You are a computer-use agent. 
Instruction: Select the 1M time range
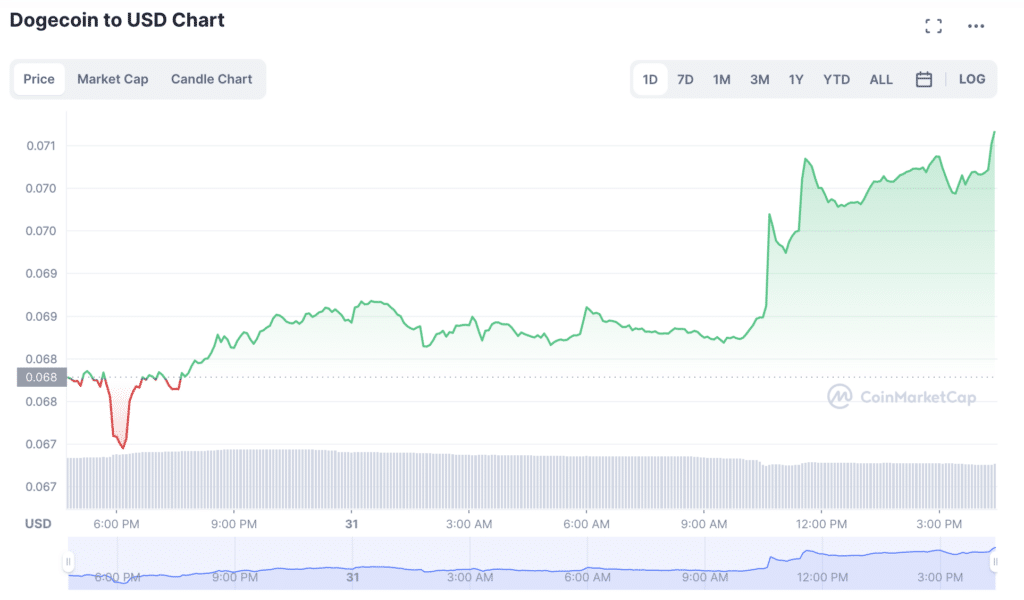click(x=722, y=80)
